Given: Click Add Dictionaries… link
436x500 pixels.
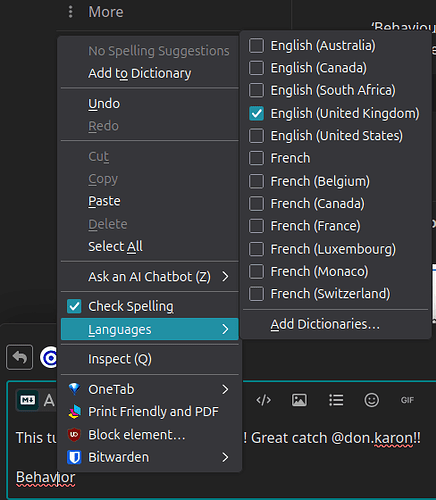Looking at the screenshot, I should (325, 324).
